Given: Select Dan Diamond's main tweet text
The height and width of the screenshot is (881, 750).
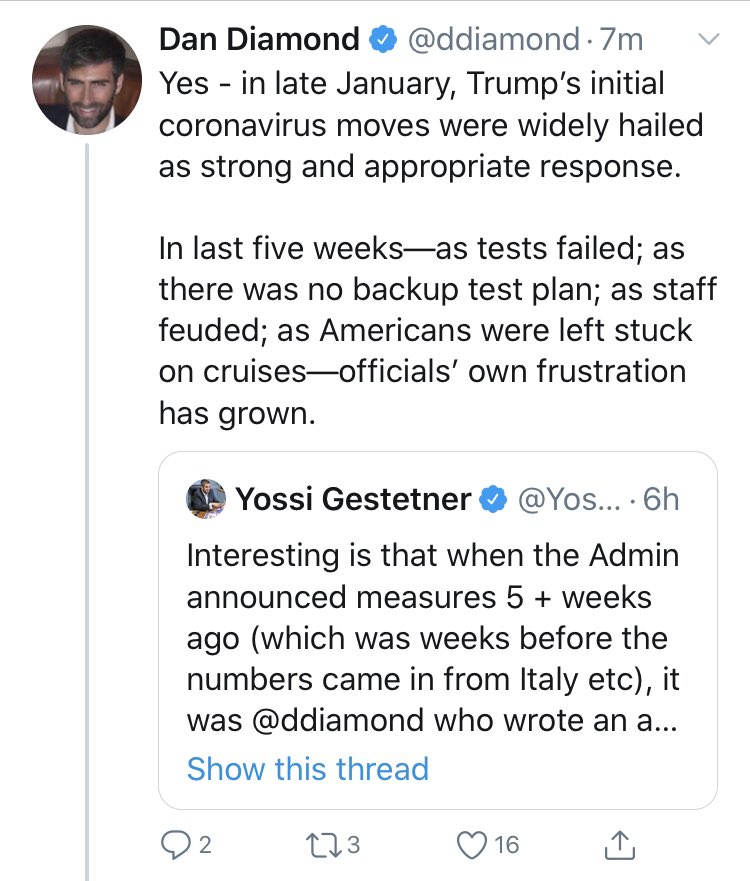Looking at the screenshot, I should [437, 248].
